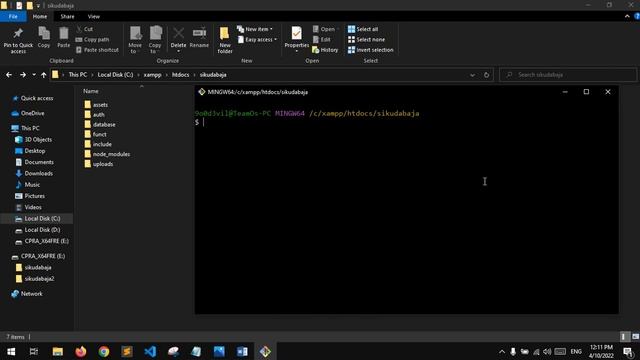Switch to the Share ribbon tab
Screen dimensions: 640x360
point(67,16)
